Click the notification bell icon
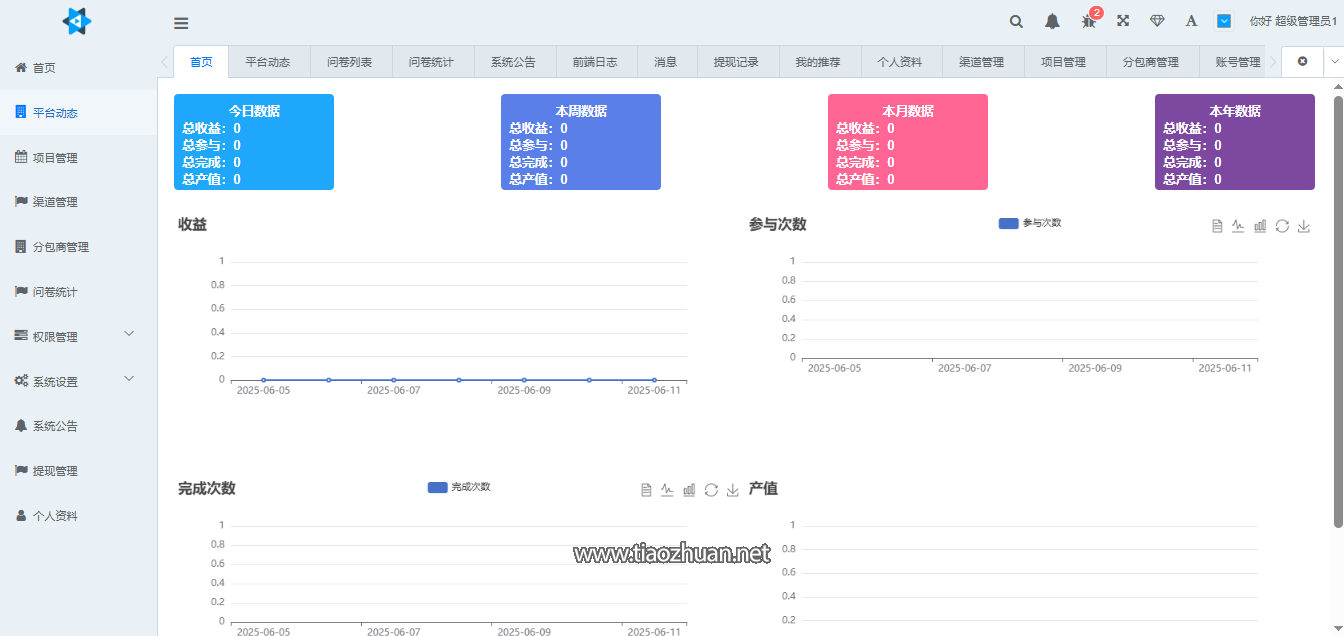The width and height of the screenshot is (1344, 636). click(1052, 21)
